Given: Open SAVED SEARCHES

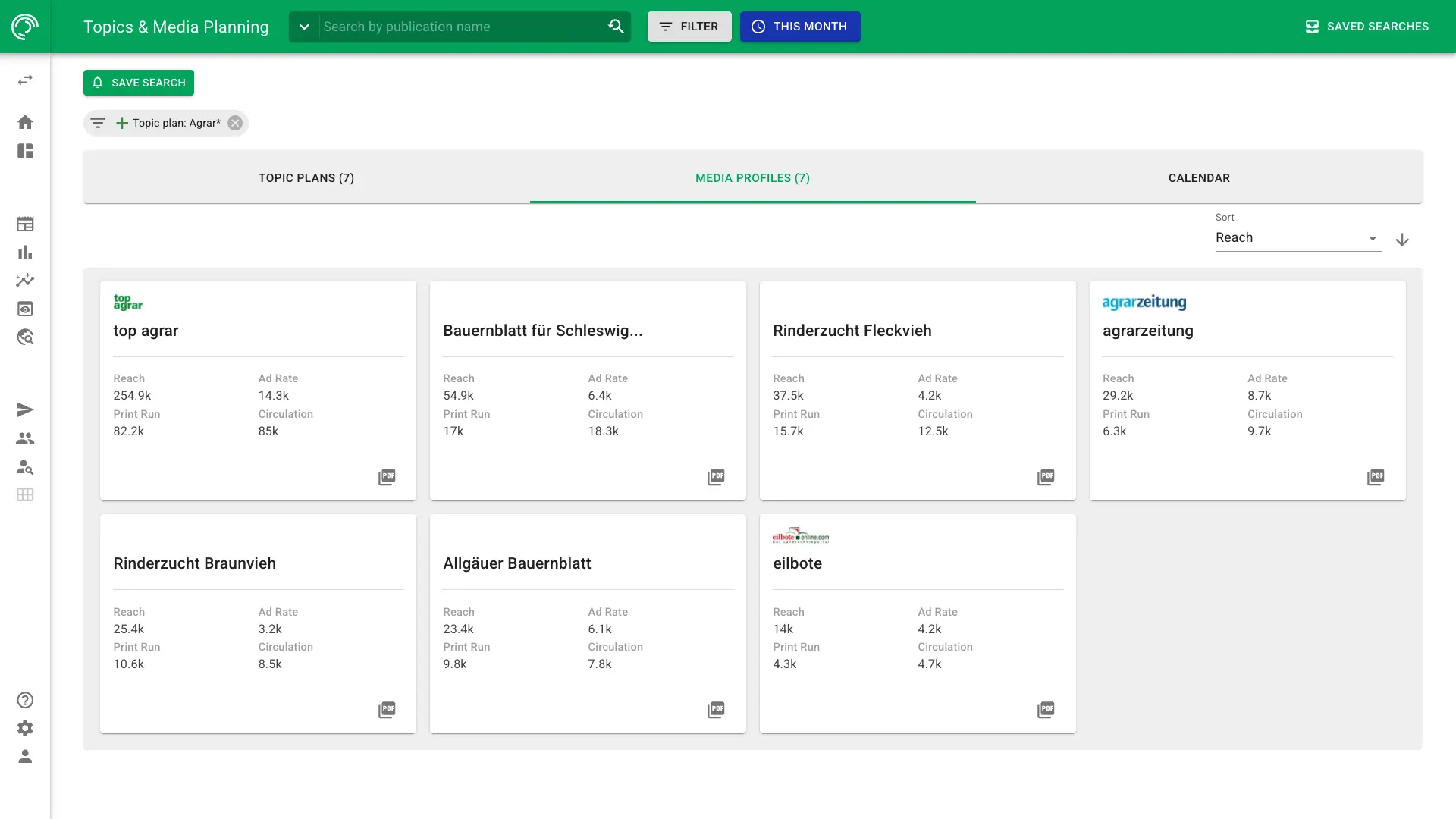Looking at the screenshot, I should [1367, 27].
